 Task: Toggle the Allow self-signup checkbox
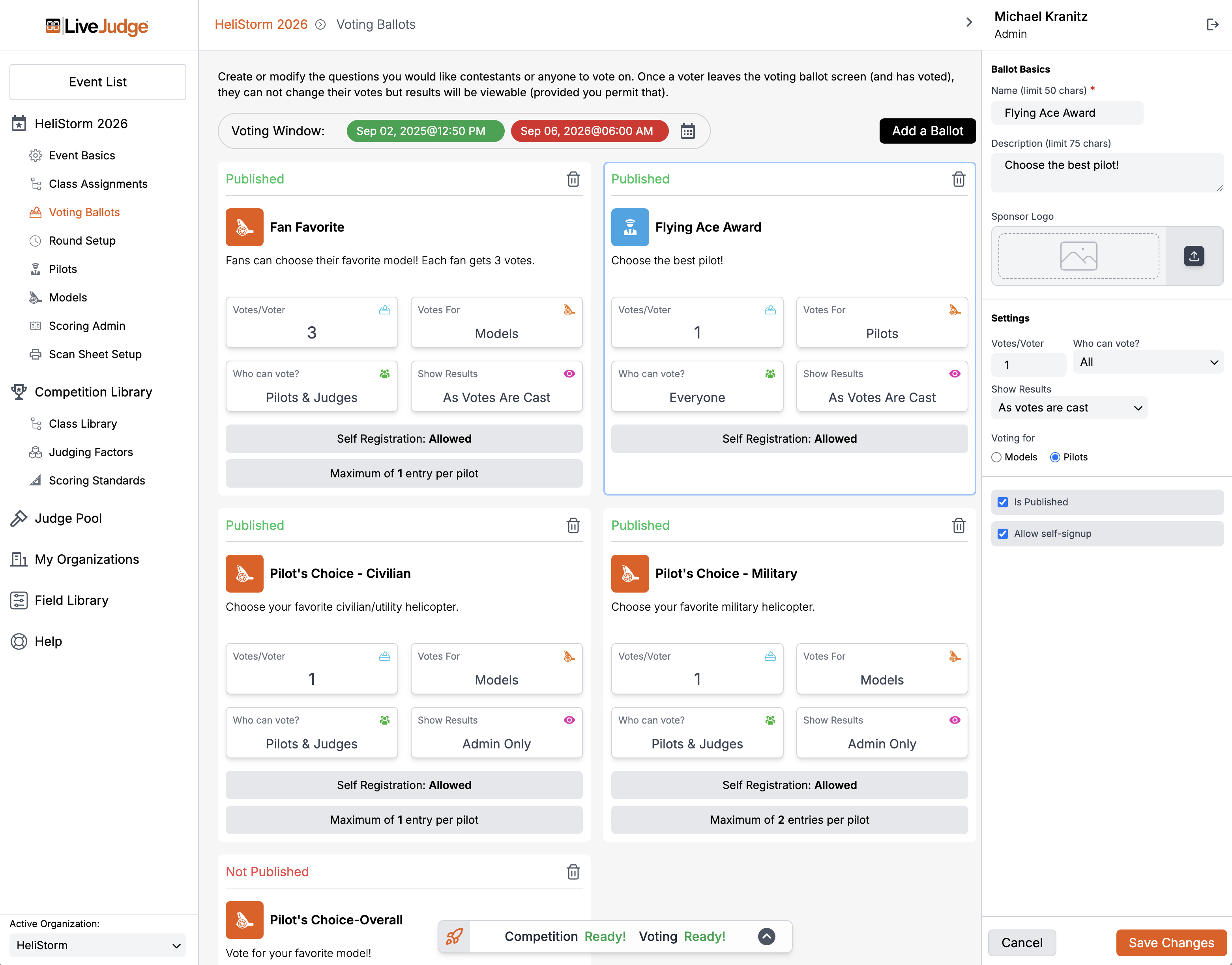pyautogui.click(x=1003, y=533)
